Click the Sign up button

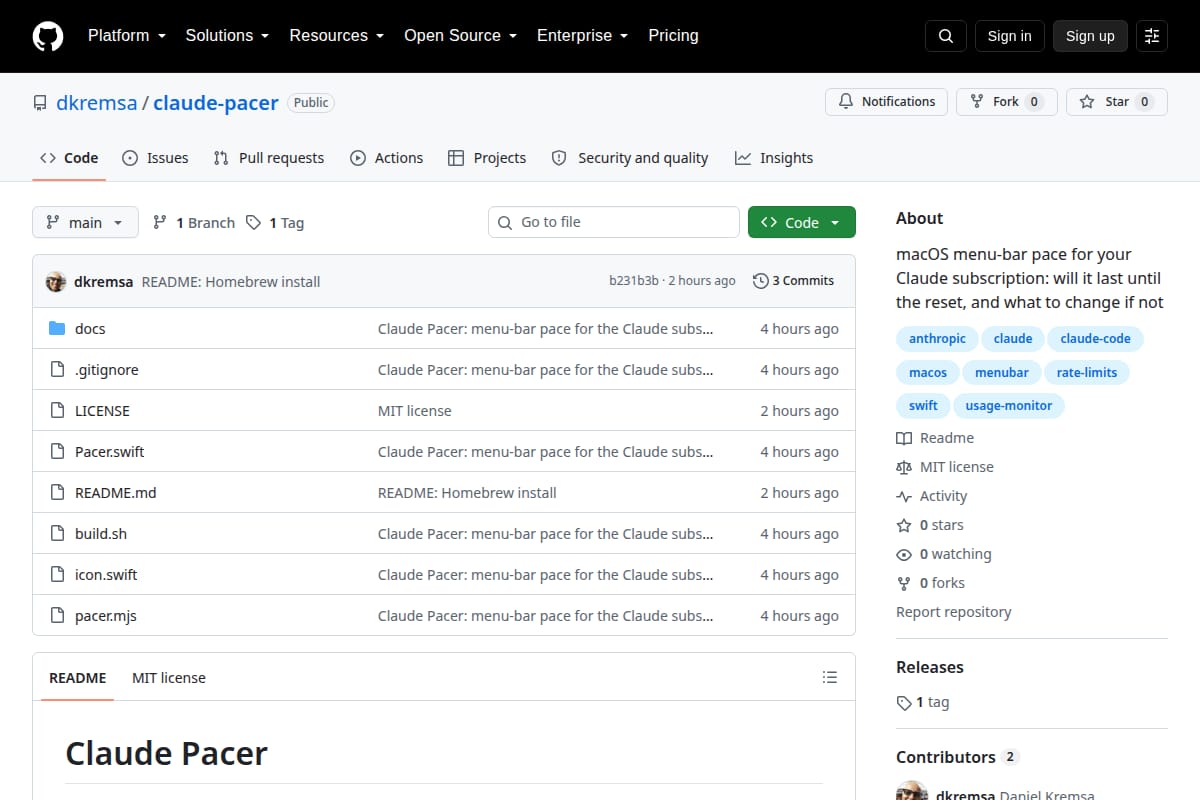pos(1090,36)
